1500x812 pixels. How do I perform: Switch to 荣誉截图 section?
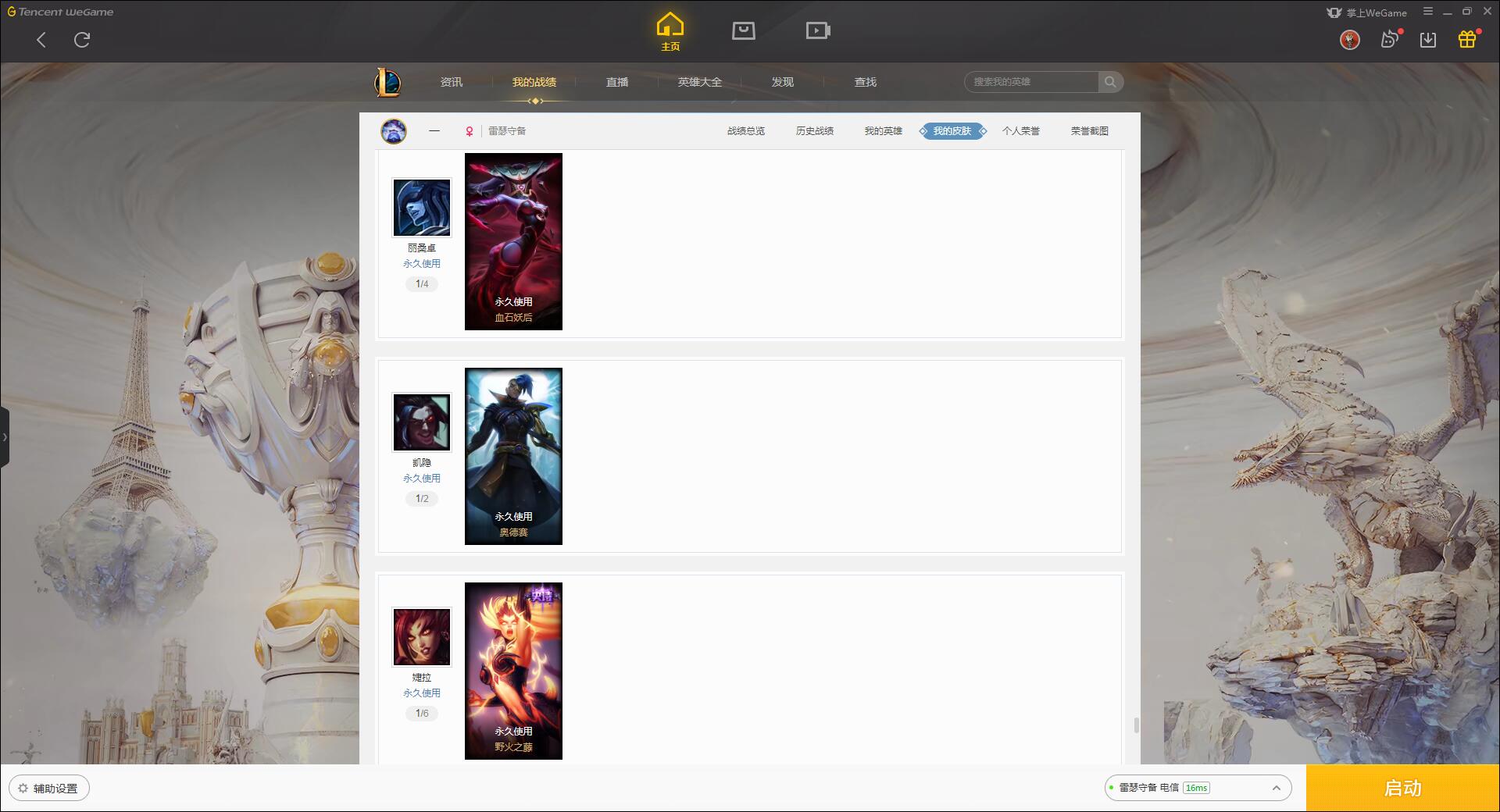tap(1090, 131)
